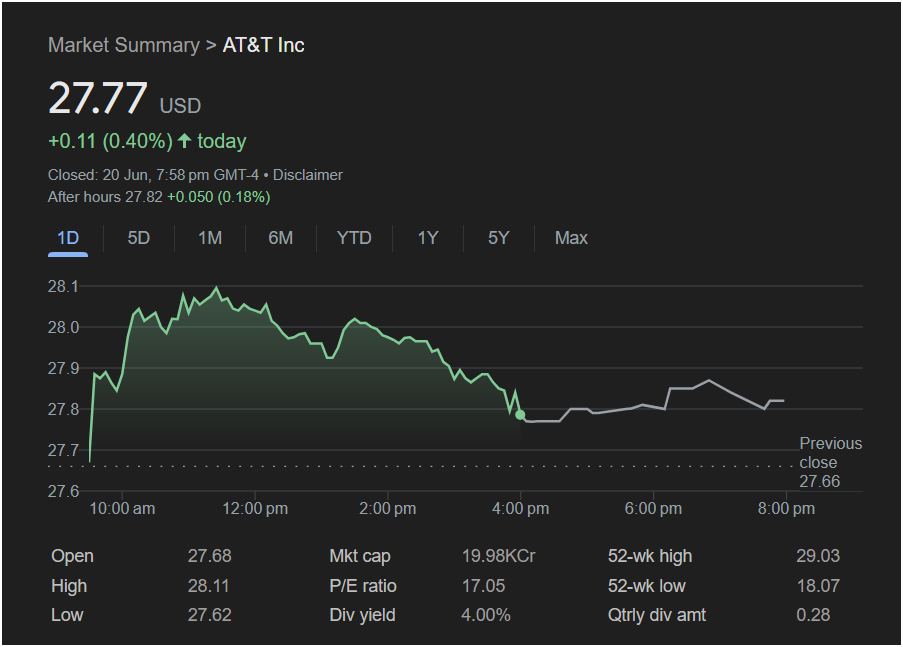Click the AT&T Inc company title
The image size is (903, 647).
pos(264,45)
